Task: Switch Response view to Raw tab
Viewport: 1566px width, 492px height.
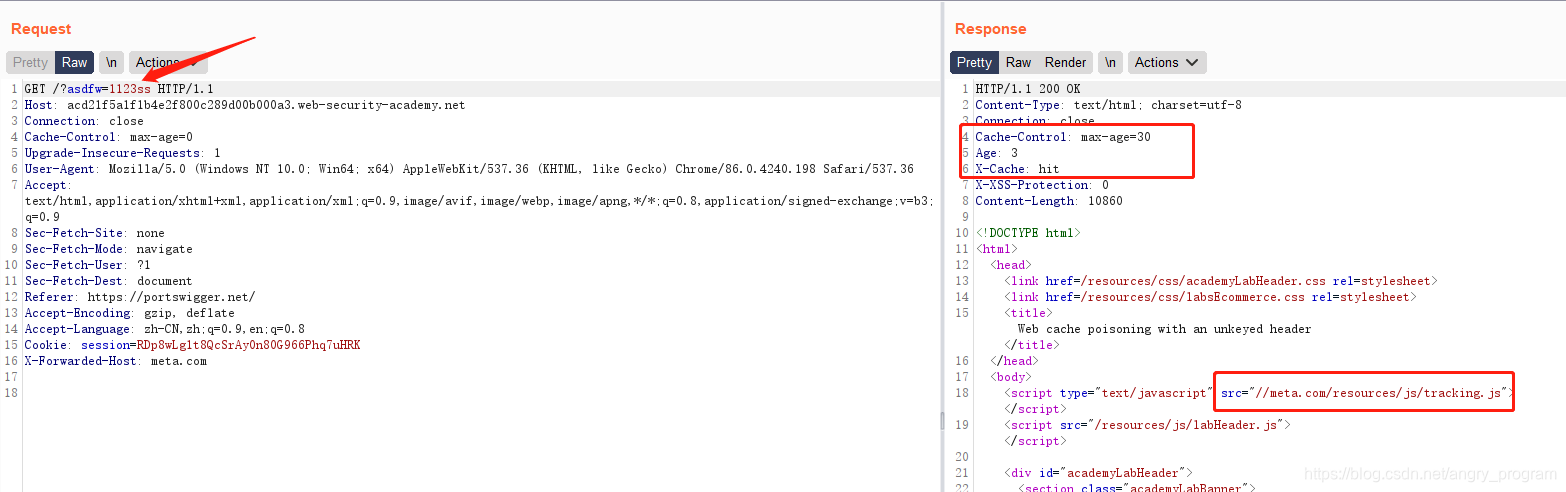Action: 1018,62
